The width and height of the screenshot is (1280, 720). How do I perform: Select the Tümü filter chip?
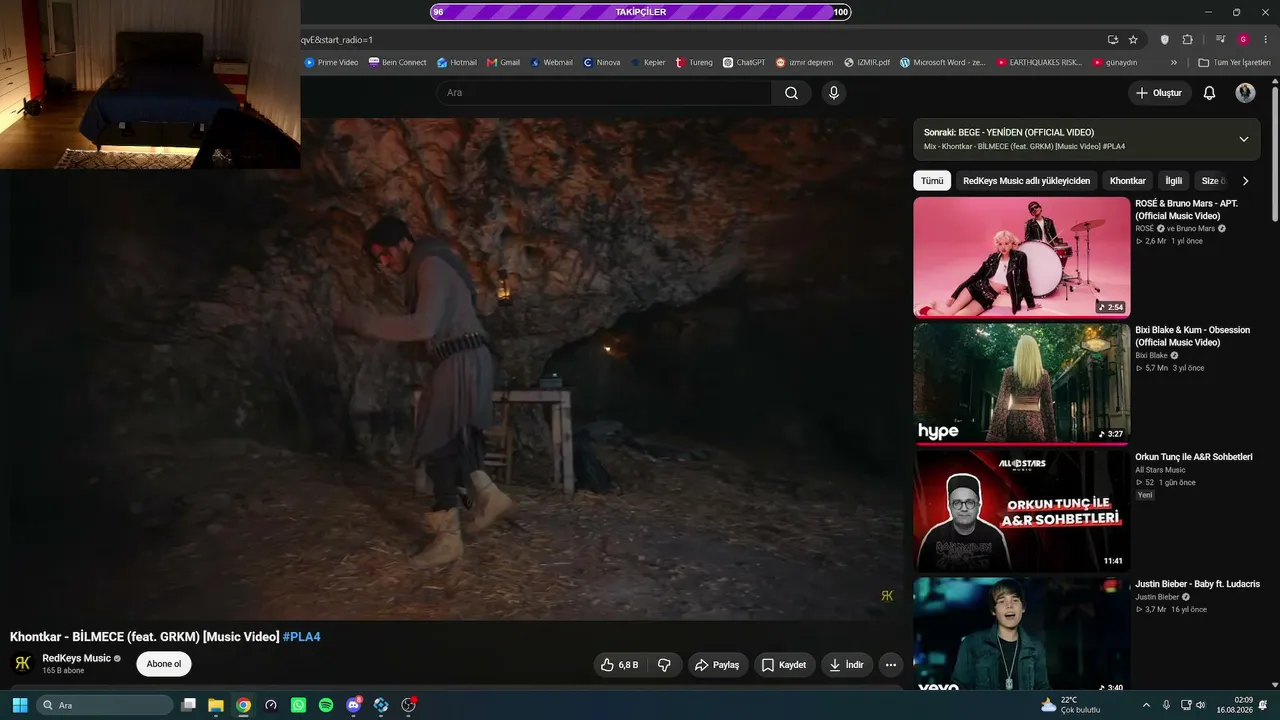(932, 181)
